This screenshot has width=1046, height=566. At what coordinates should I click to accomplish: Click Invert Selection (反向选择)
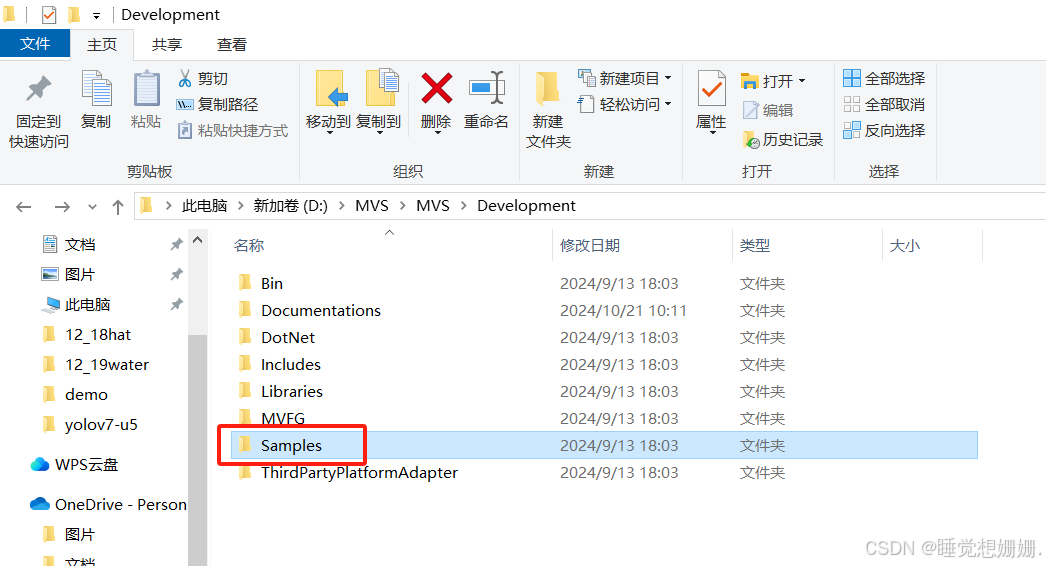884,130
